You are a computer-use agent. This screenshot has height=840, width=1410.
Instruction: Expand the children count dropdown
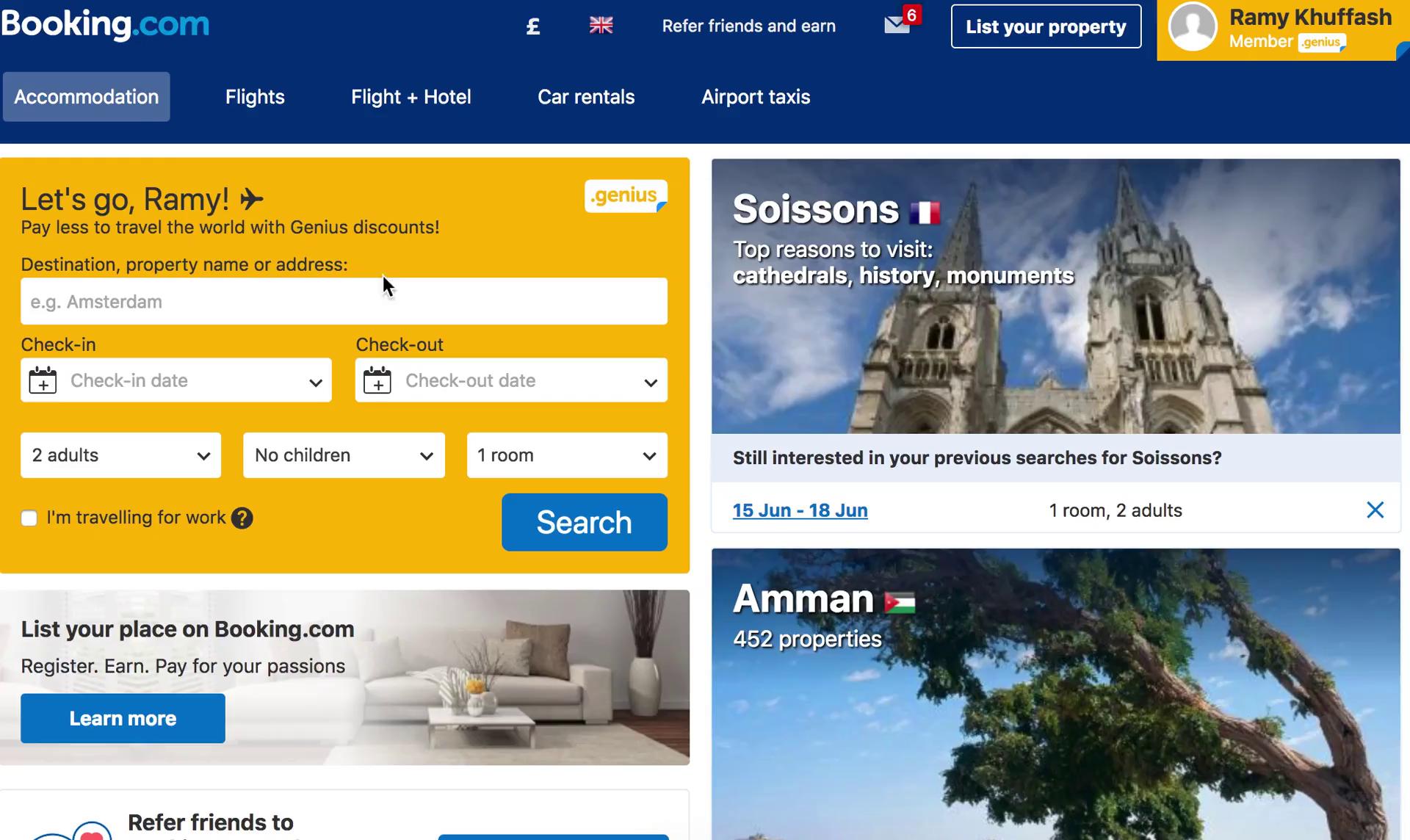pyautogui.click(x=344, y=455)
